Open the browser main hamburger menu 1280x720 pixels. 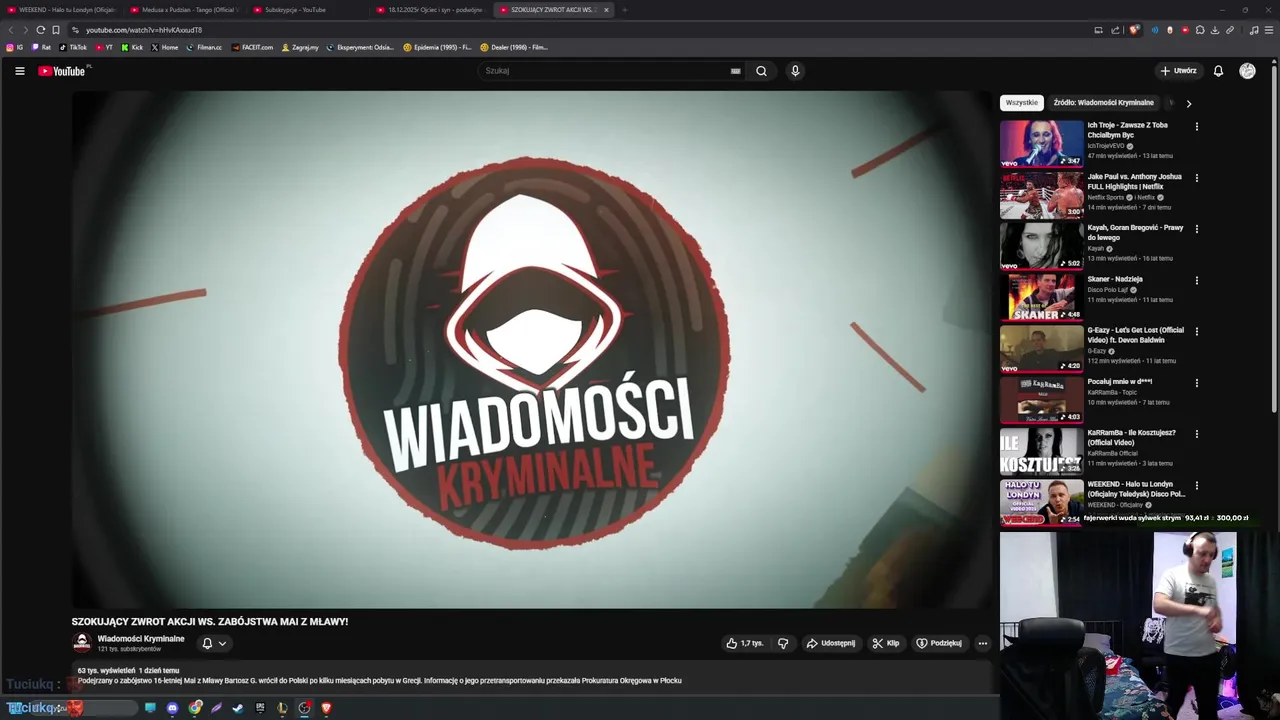[1268, 30]
